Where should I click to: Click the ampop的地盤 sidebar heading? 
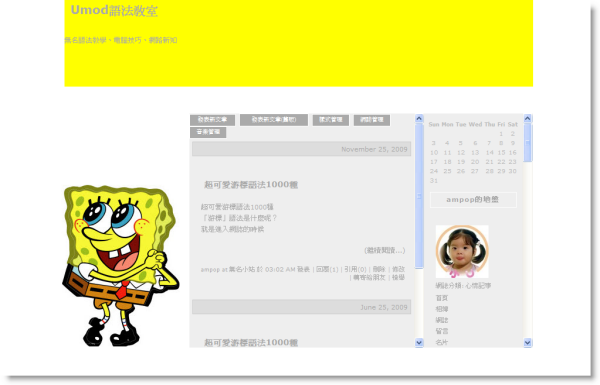pos(473,200)
